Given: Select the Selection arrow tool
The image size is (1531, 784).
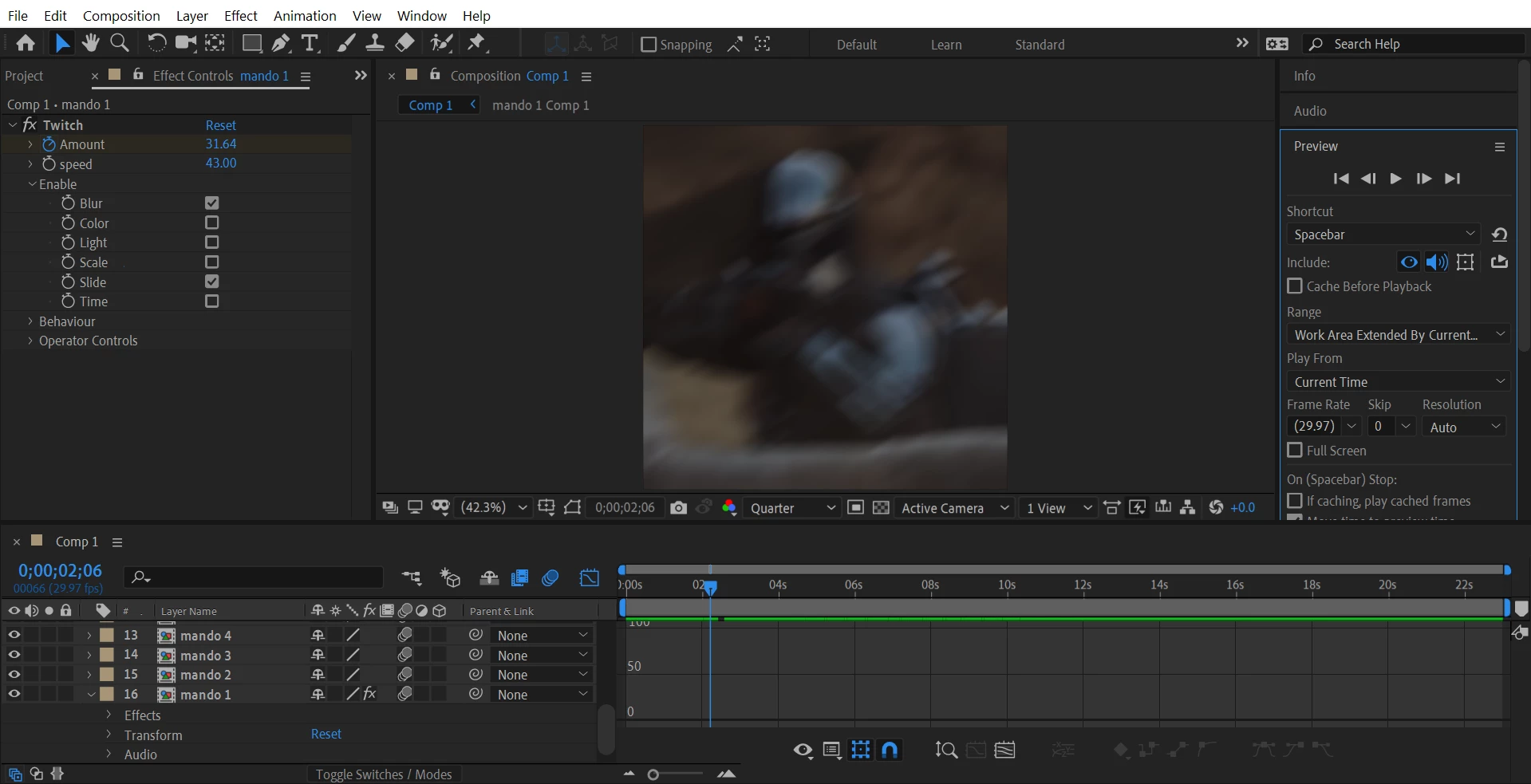Looking at the screenshot, I should pos(61,43).
